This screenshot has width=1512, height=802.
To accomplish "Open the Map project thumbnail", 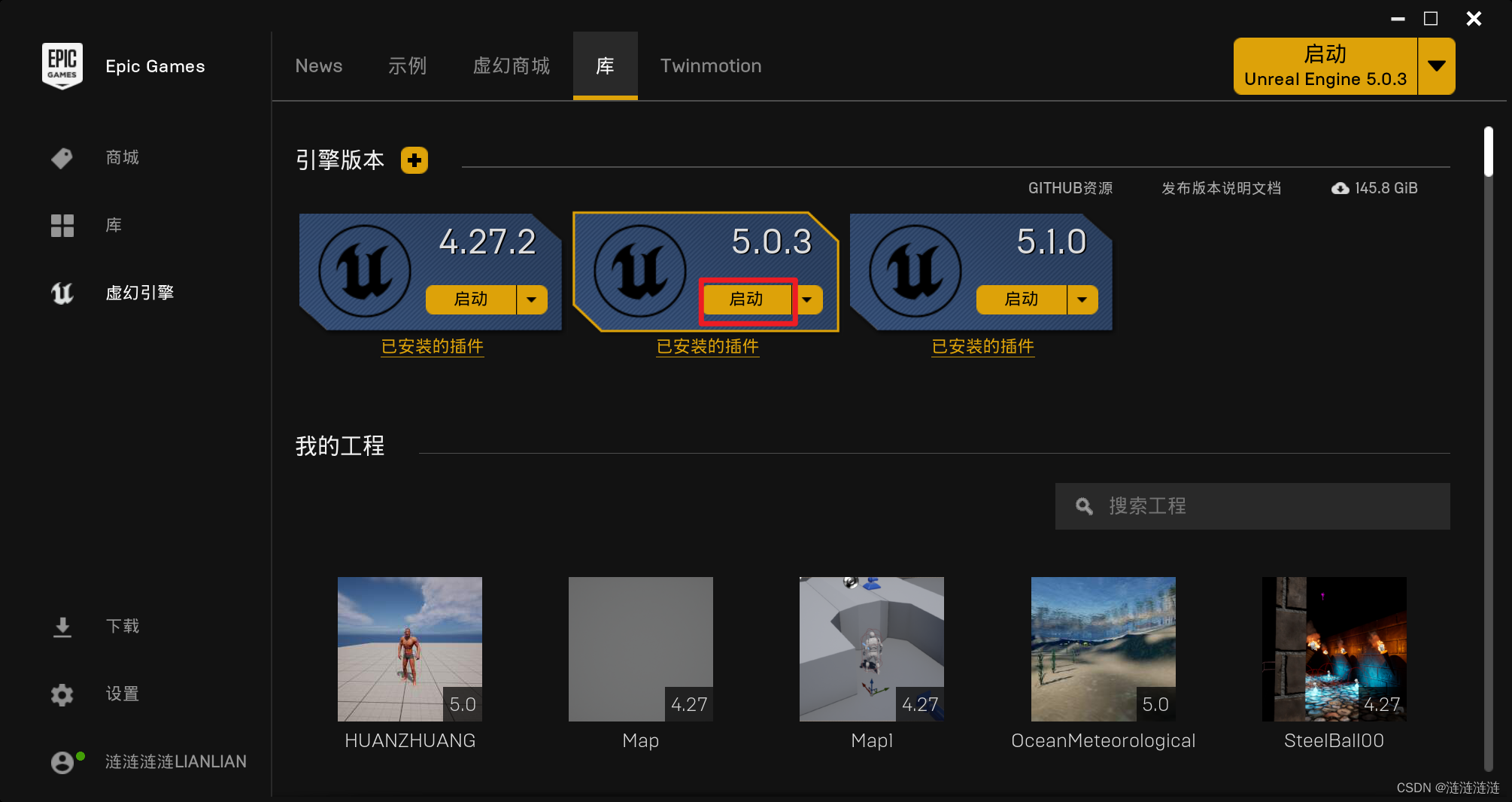I will pos(641,649).
